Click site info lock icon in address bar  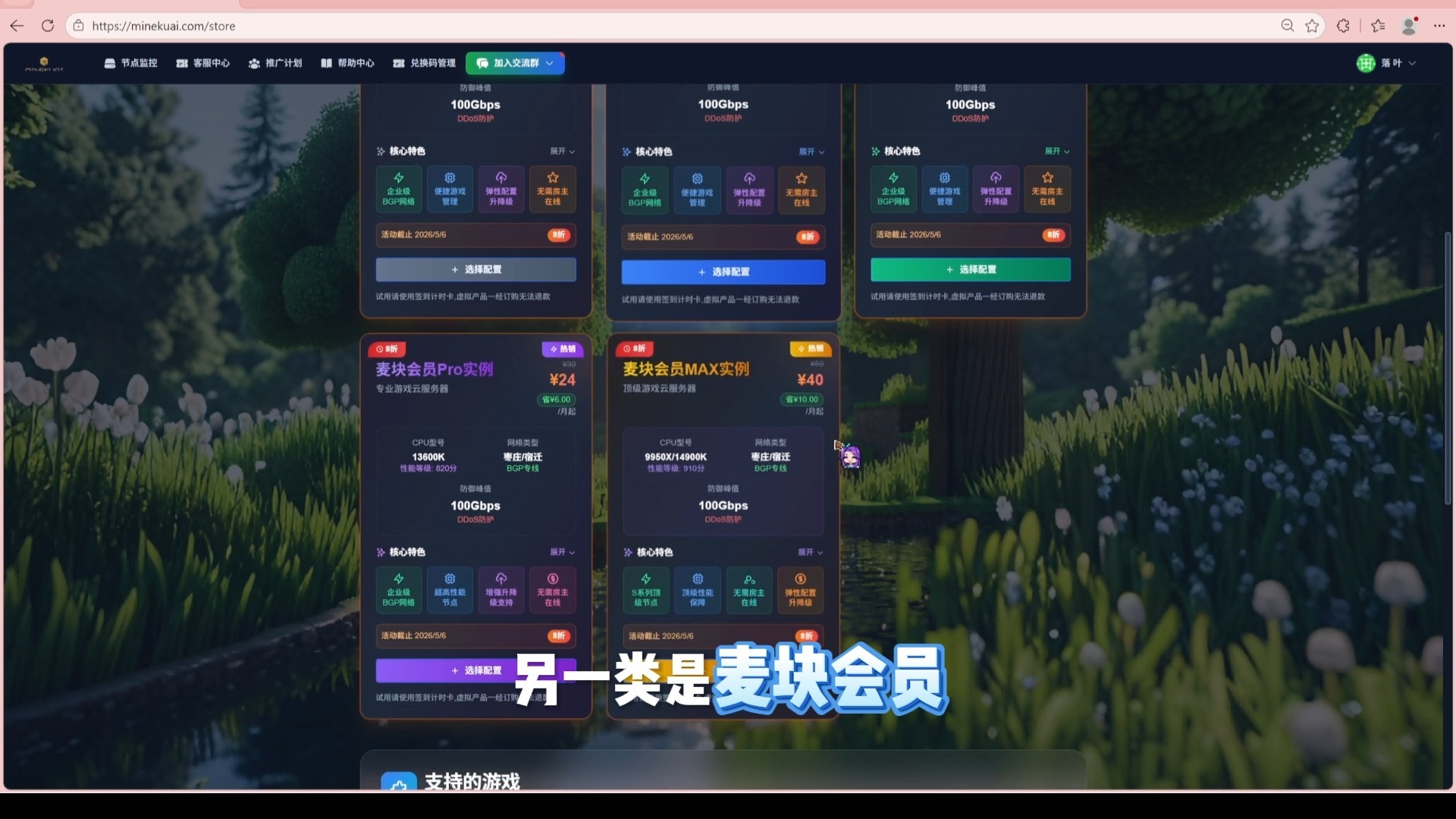tap(78, 26)
